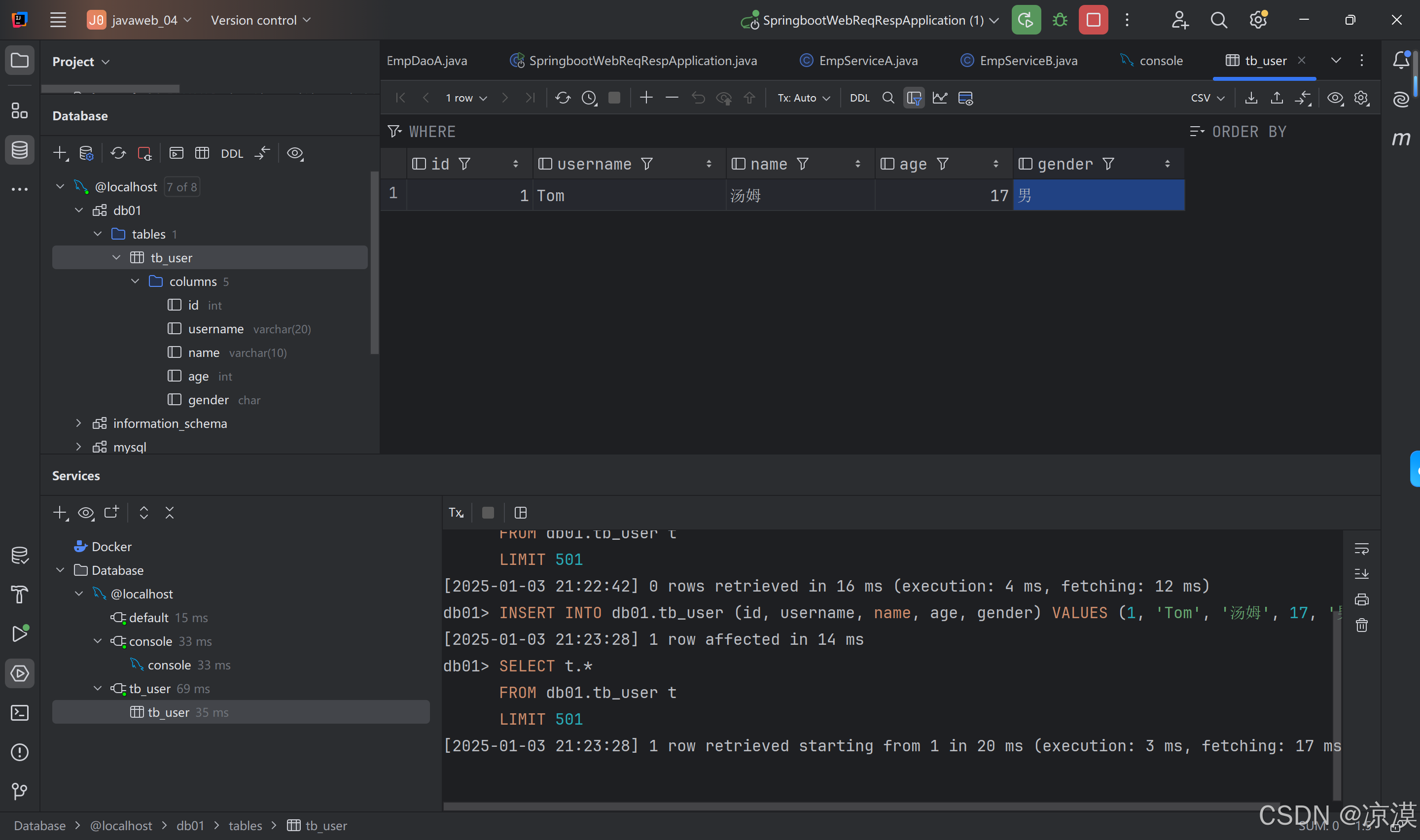The height and width of the screenshot is (840, 1420).
Task: Open data grid settings gear
Action: coord(1361,97)
